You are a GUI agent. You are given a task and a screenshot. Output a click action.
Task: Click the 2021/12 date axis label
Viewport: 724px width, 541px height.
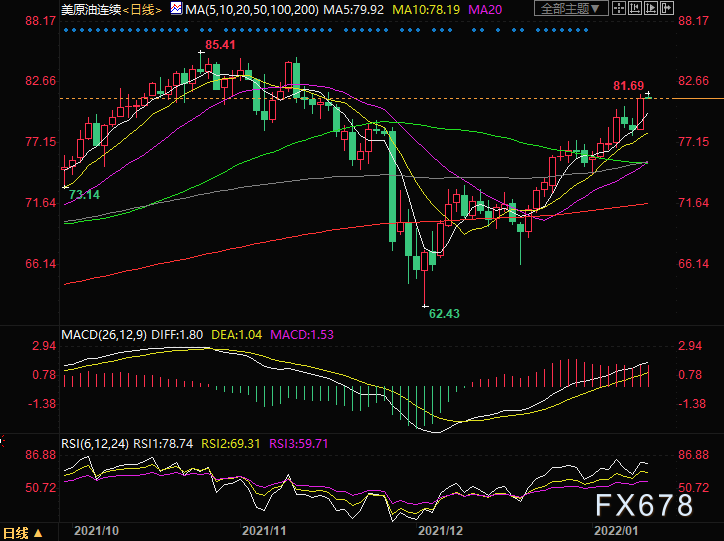pyautogui.click(x=440, y=531)
